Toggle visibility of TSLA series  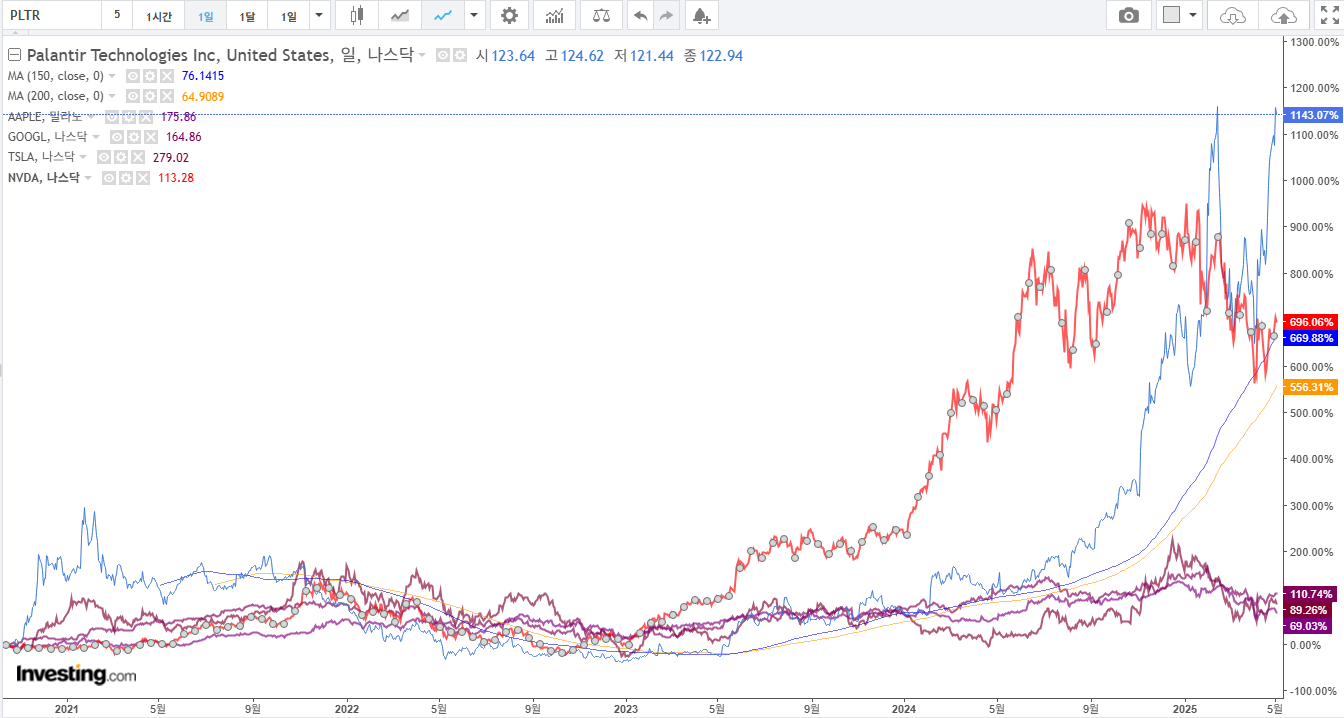[x=103, y=157]
